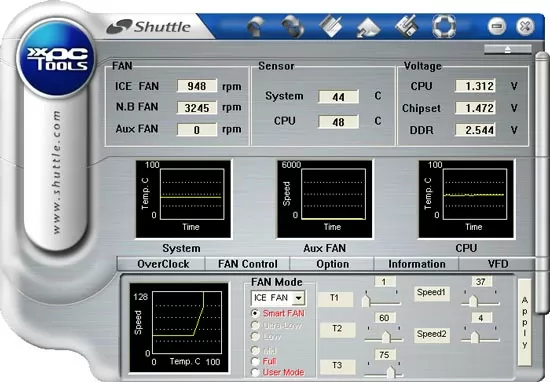This screenshot has height=382, width=550.
Task: Select the Full fan mode radio
Action: 255,361
